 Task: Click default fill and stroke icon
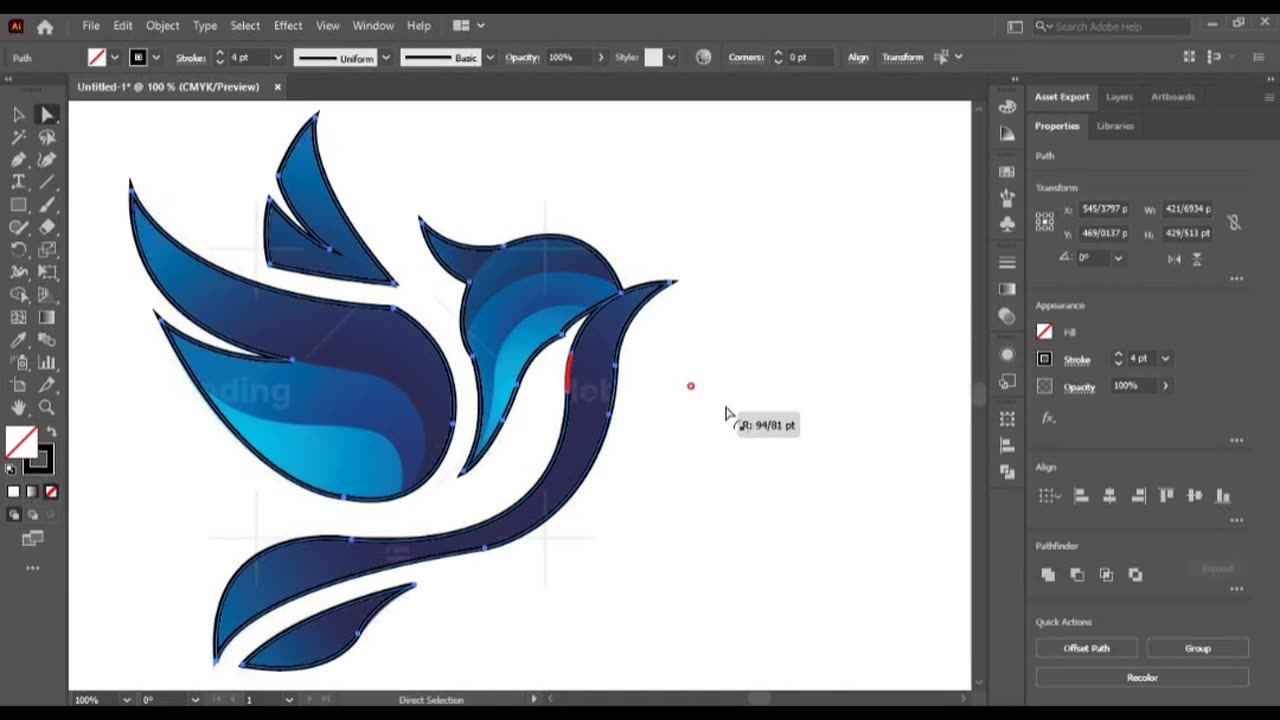[x=12, y=468]
